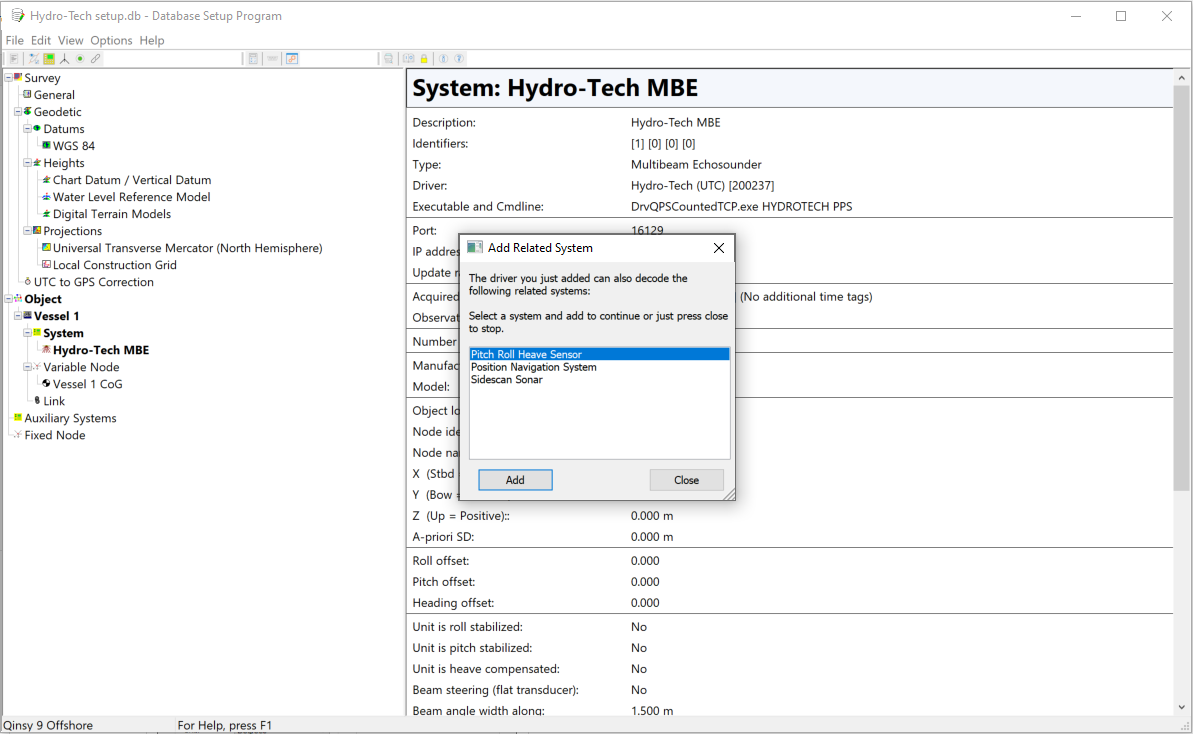Image resolution: width=1193 pixels, height=734 pixels.
Task: Click the yellow padlock toolbar icon
Action: (424, 59)
